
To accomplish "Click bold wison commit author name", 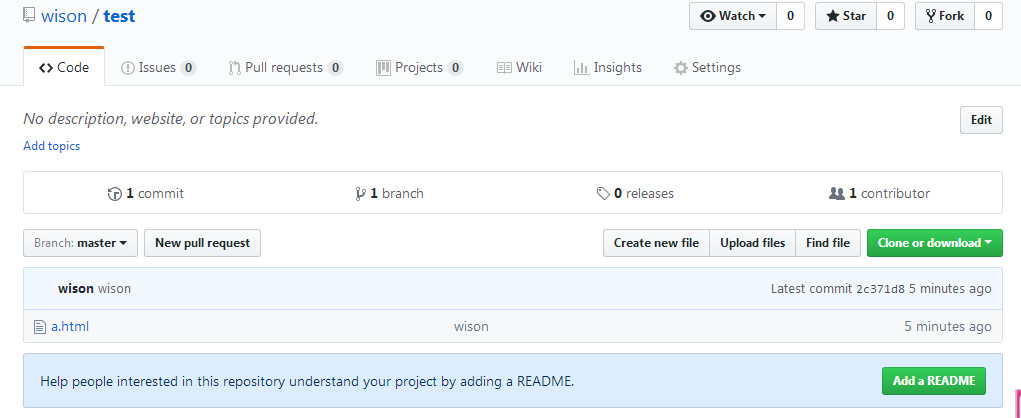I will pos(76,288).
